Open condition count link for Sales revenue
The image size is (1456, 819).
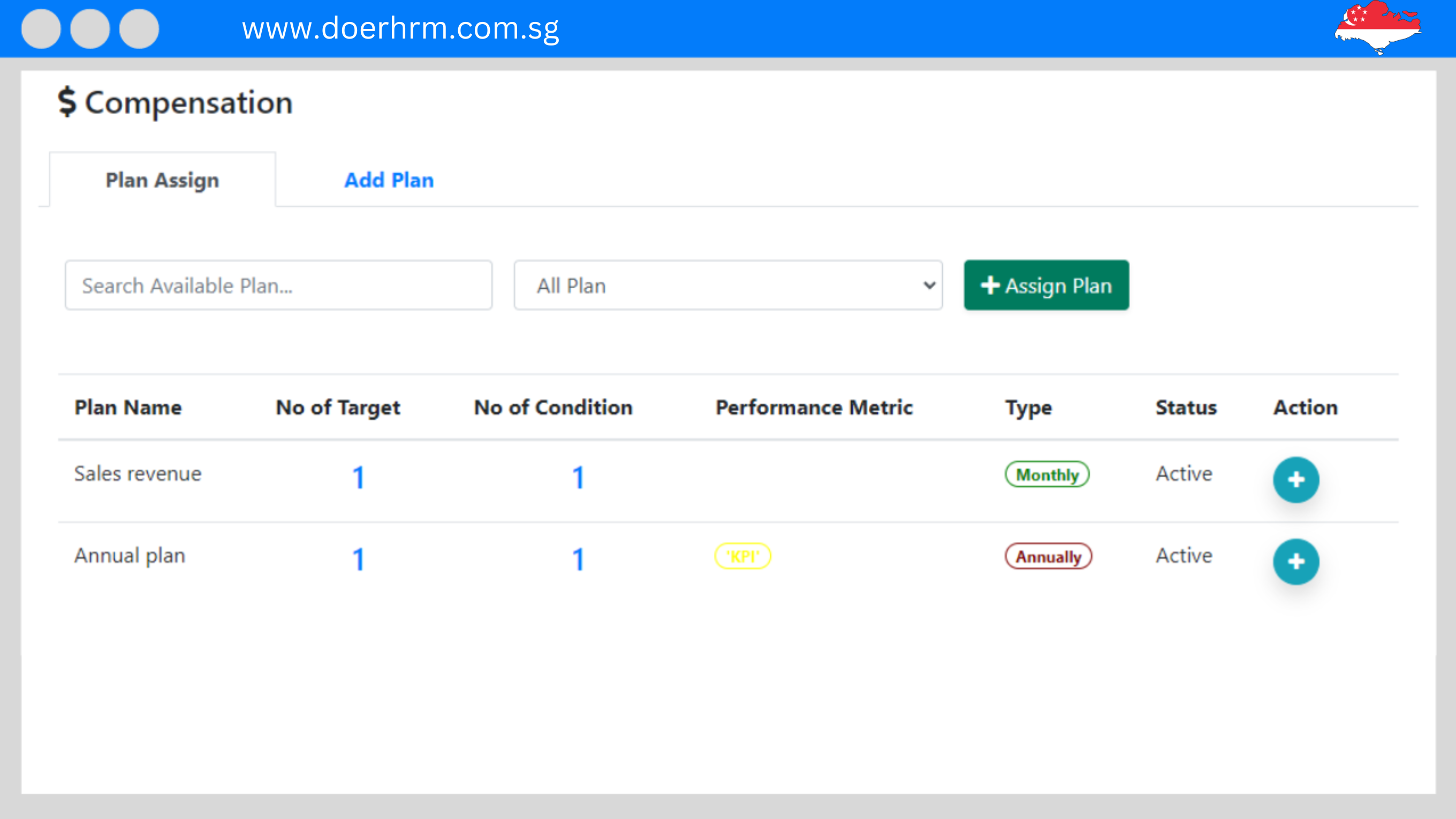coord(578,477)
